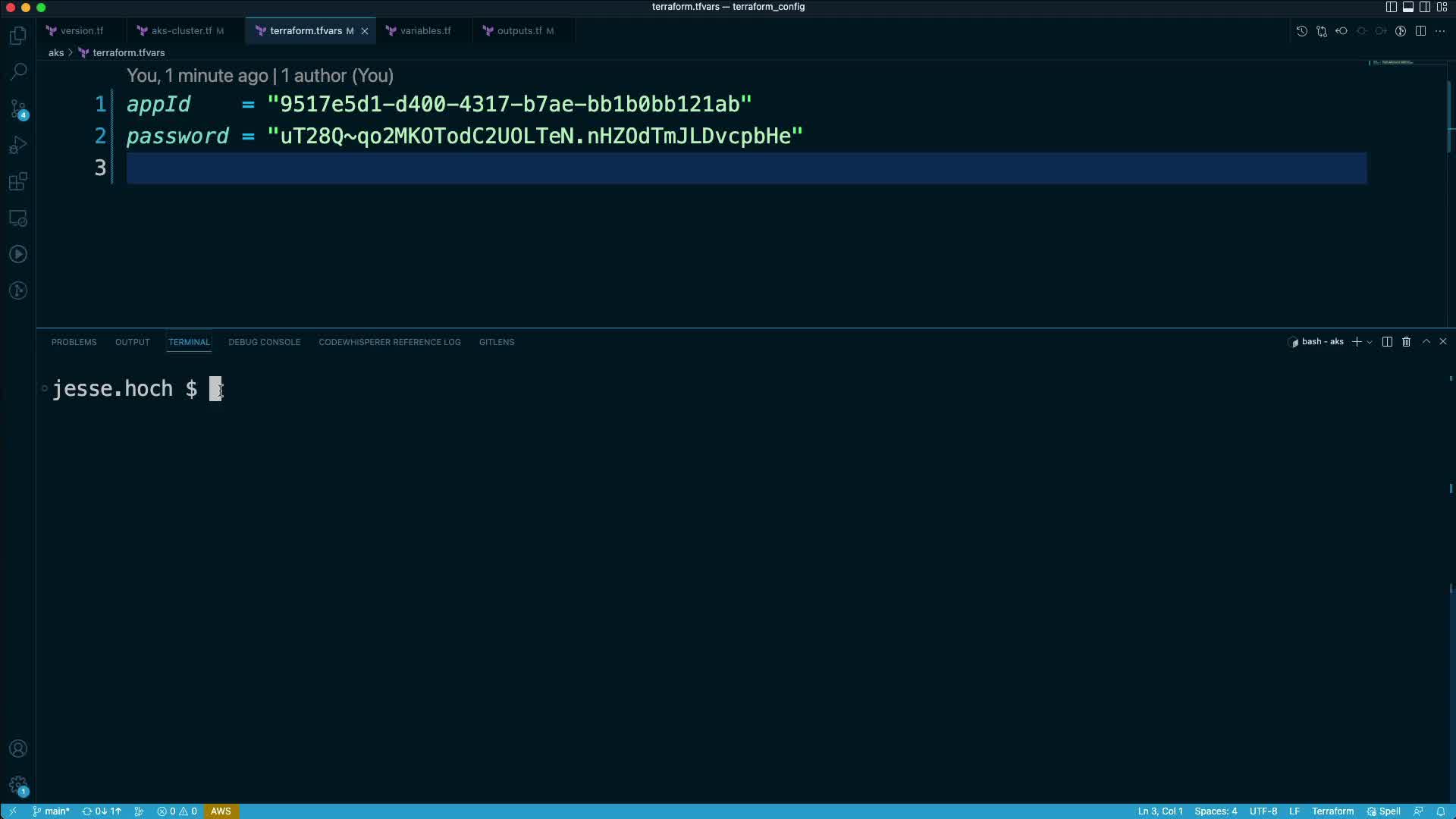
Task: Open the Source Control sidebar view
Action: click(x=18, y=108)
